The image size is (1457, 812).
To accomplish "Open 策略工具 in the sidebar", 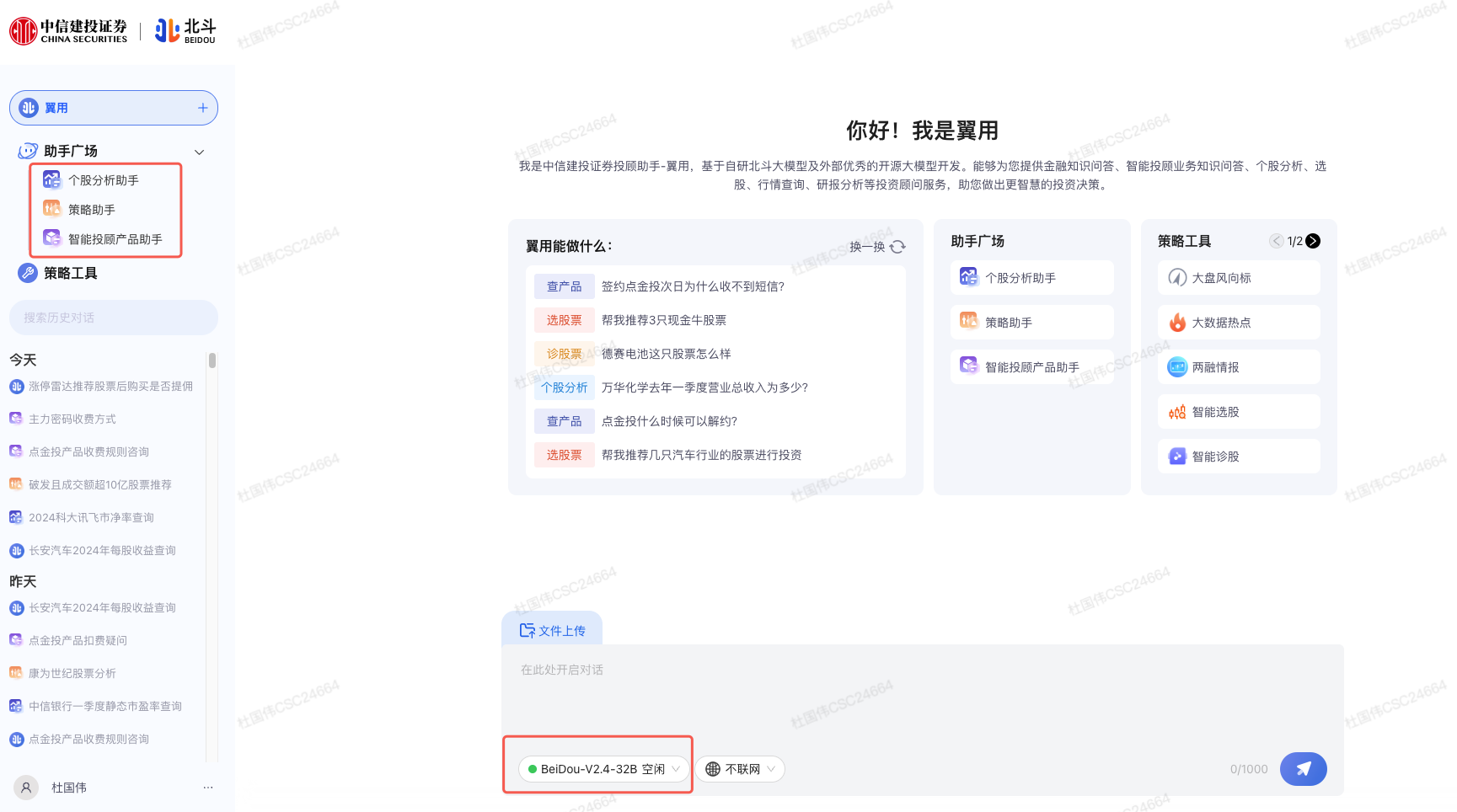I will (71, 273).
